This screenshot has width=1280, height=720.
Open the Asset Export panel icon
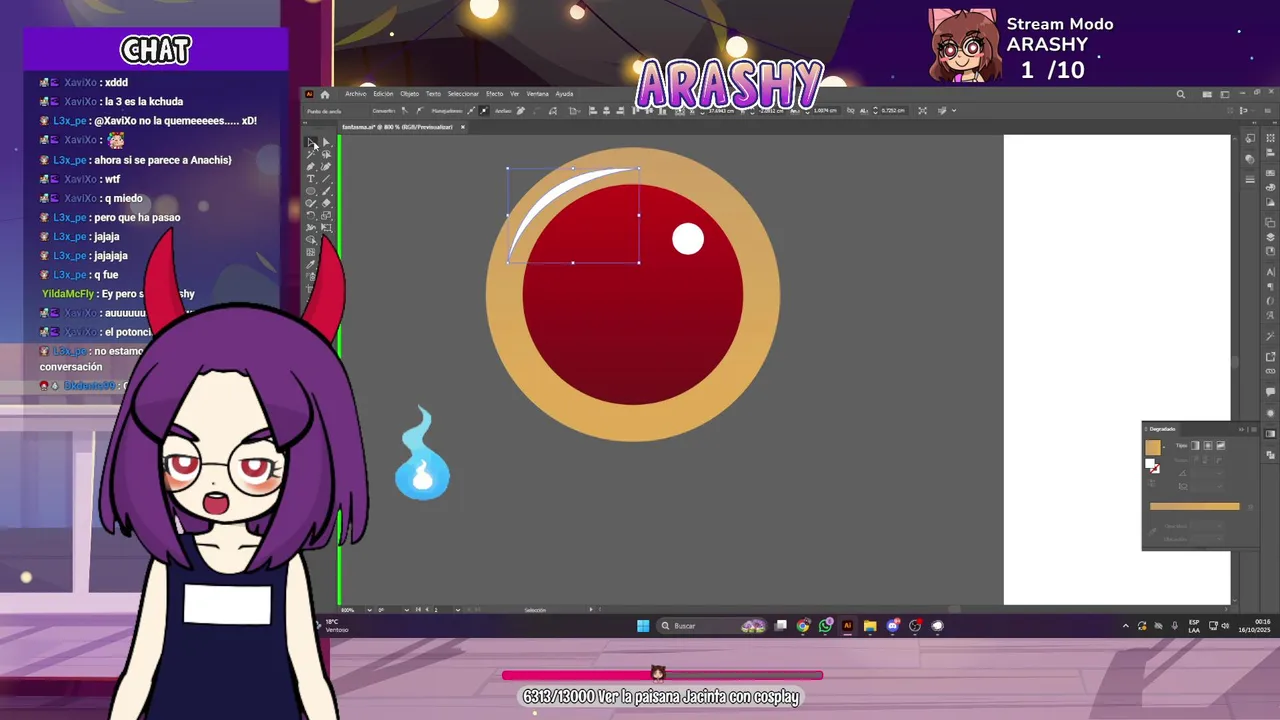pyautogui.click(x=1270, y=356)
